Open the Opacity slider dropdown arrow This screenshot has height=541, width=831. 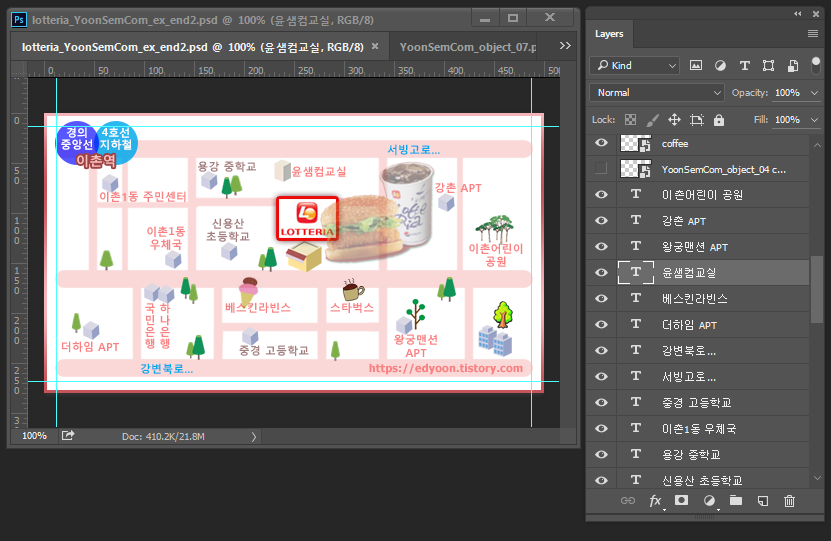tap(814, 93)
